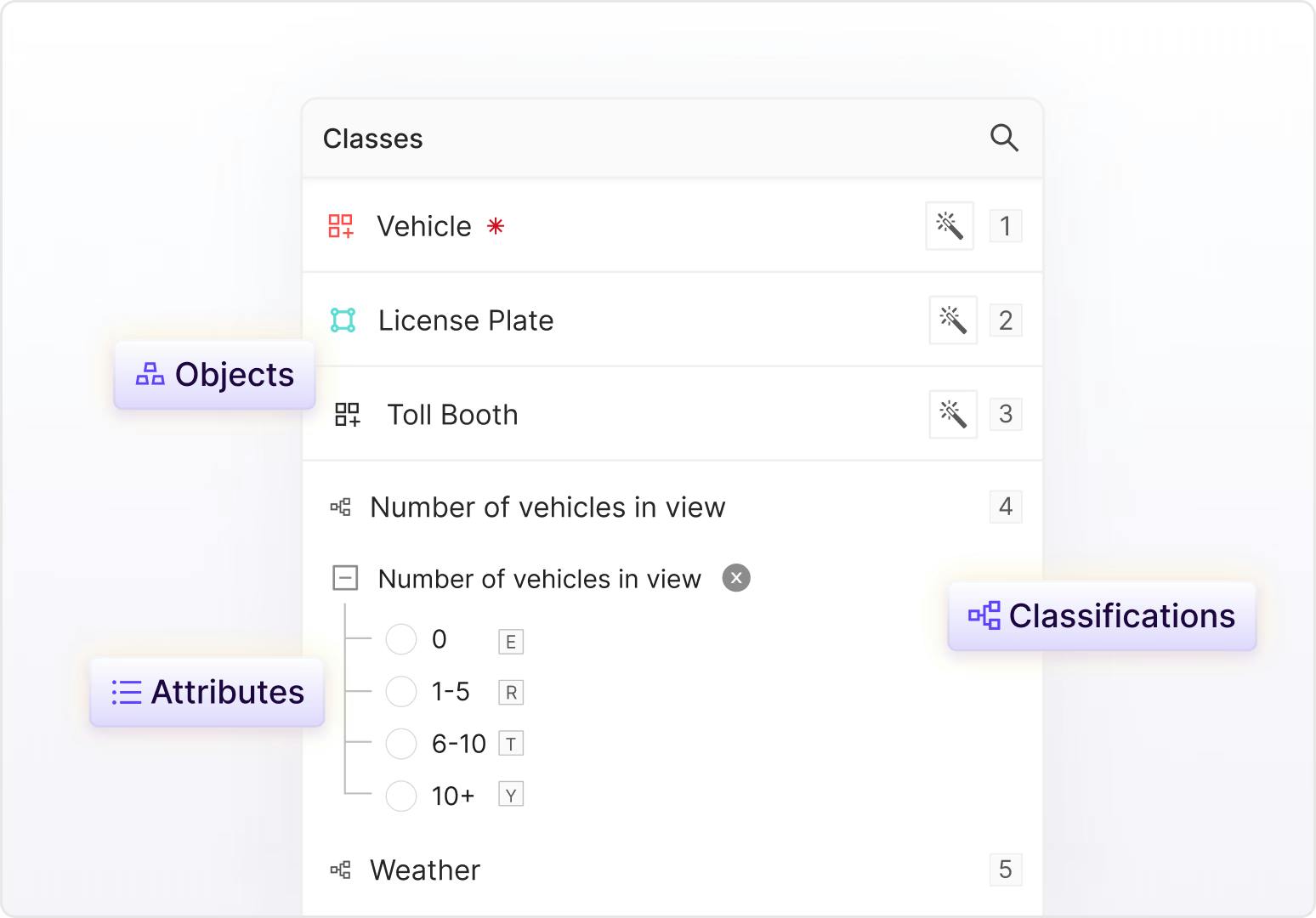Click the red Vehicle bounding box icon
Viewport: 1316px width, 918px height.
coord(341,226)
